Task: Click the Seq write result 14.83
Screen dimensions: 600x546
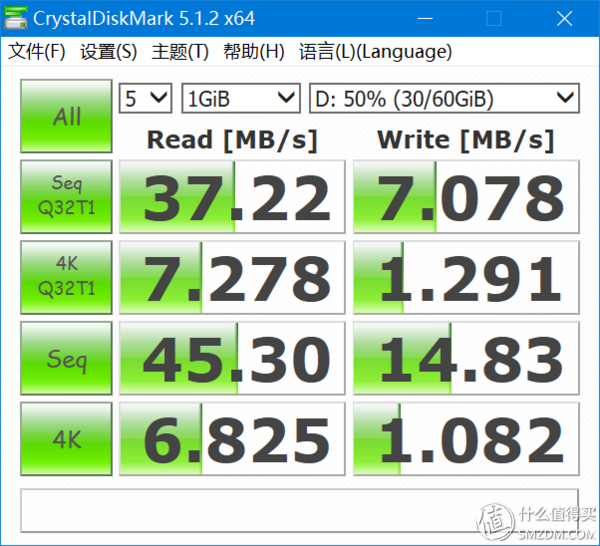Action: pos(465,358)
